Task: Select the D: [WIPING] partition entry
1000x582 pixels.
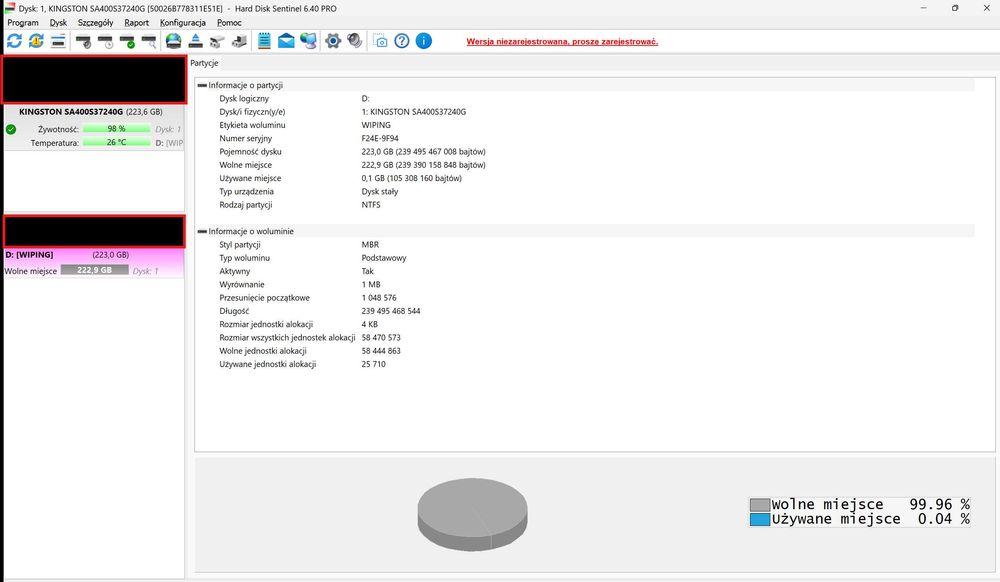Action: click(94, 263)
